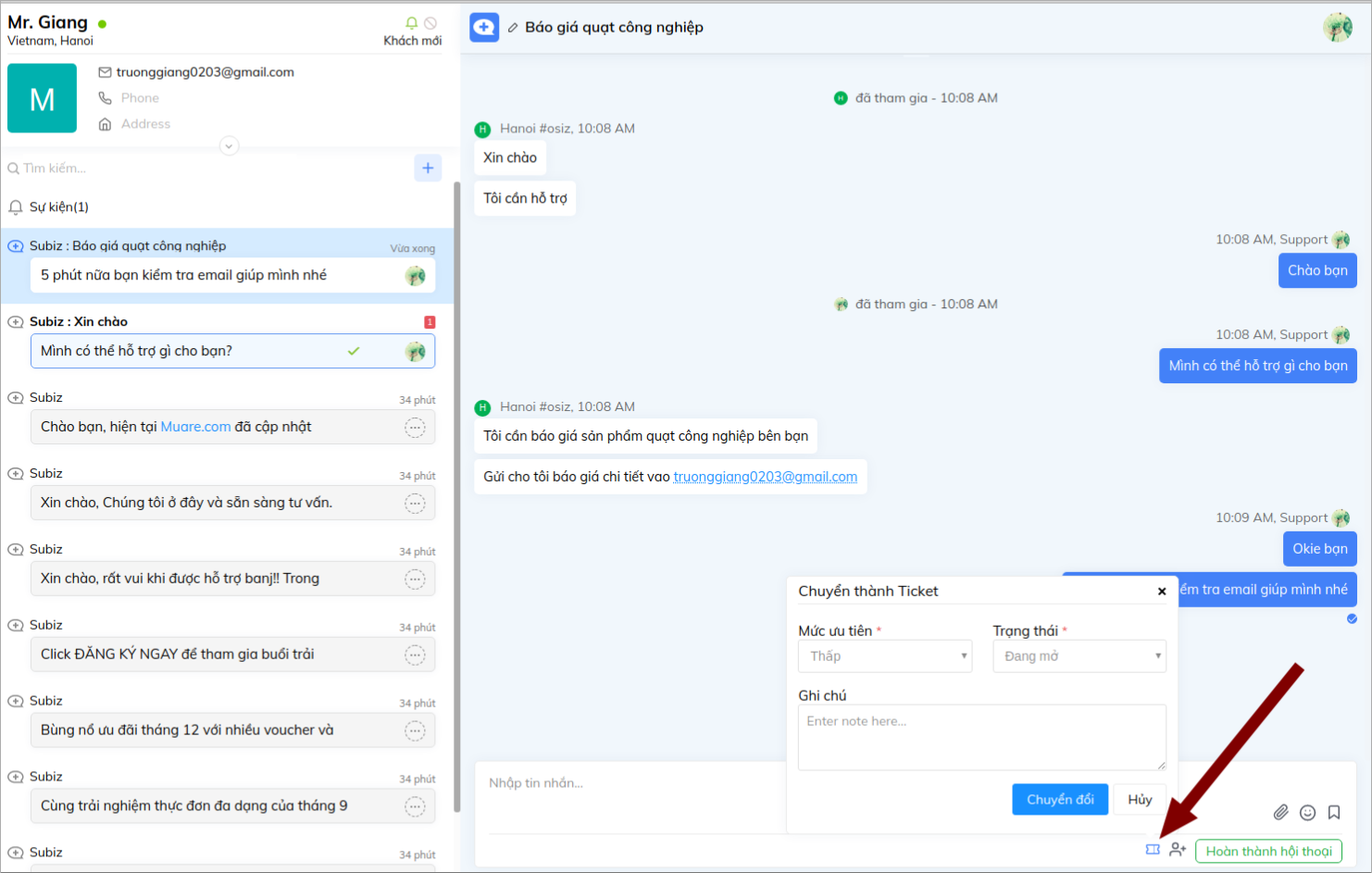The height and width of the screenshot is (873, 1372).
Task: Open the emoji picker smiley icon
Action: tap(1307, 812)
